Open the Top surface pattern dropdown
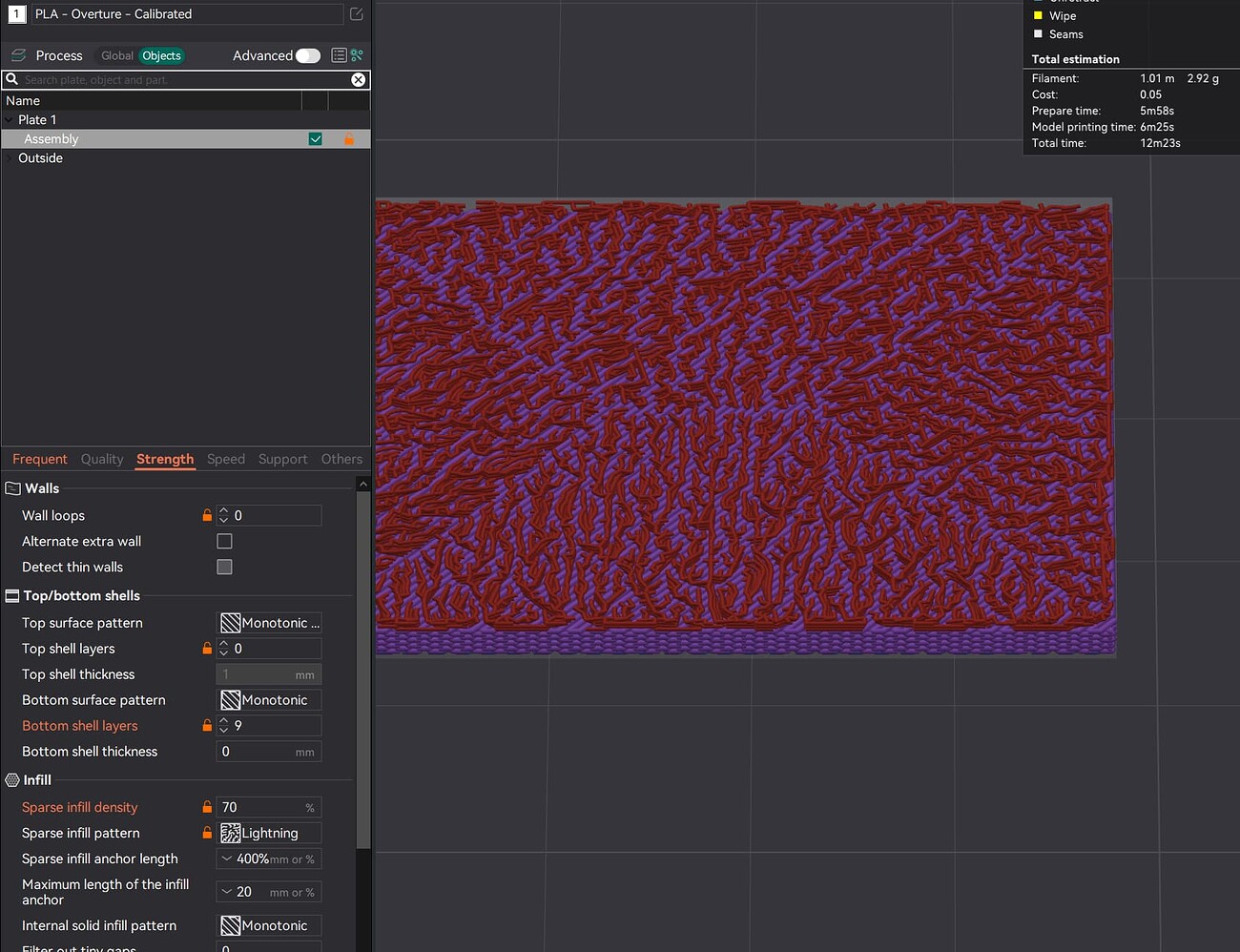The image size is (1240, 952). click(269, 623)
